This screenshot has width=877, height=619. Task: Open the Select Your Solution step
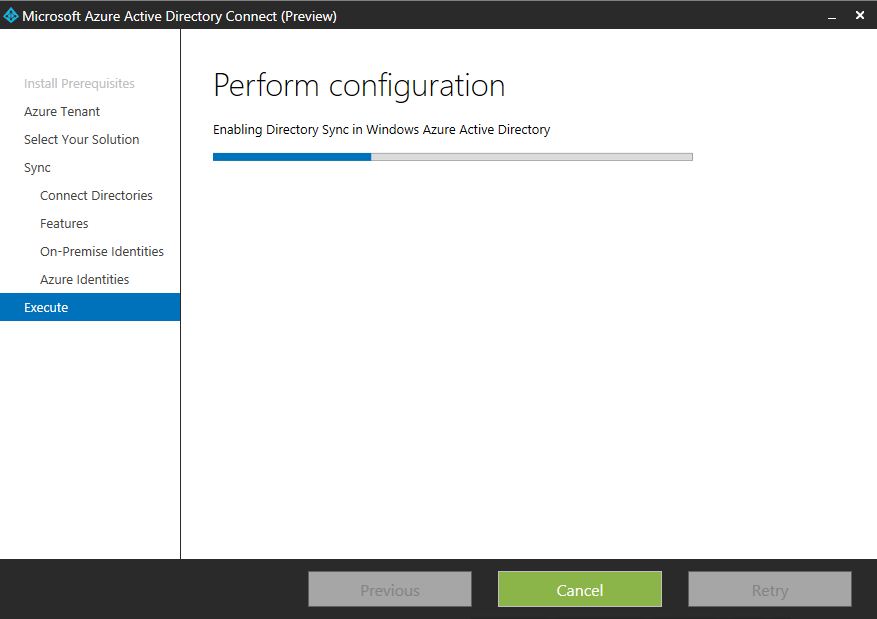(81, 140)
